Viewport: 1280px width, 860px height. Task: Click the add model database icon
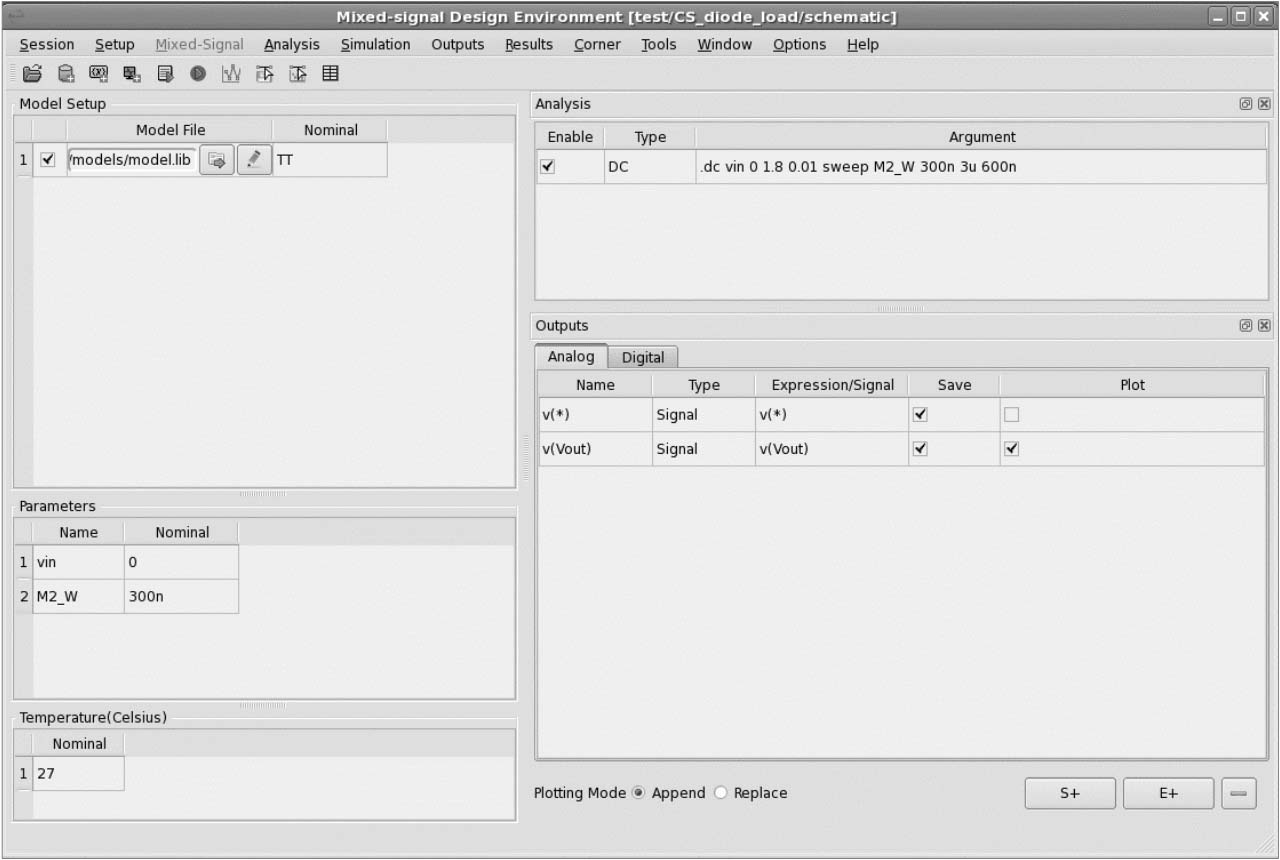pos(66,73)
